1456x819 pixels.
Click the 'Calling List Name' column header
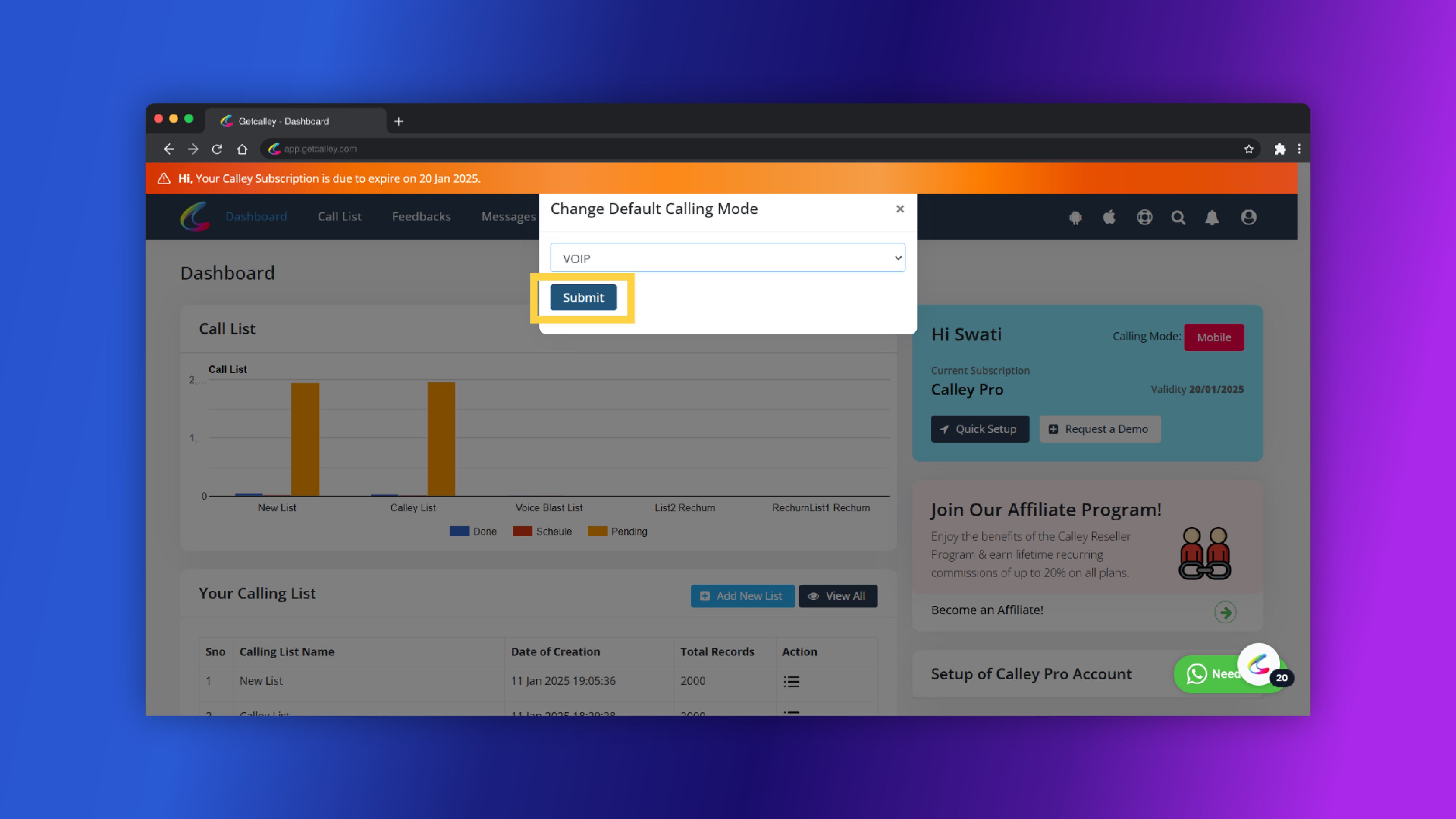287,652
